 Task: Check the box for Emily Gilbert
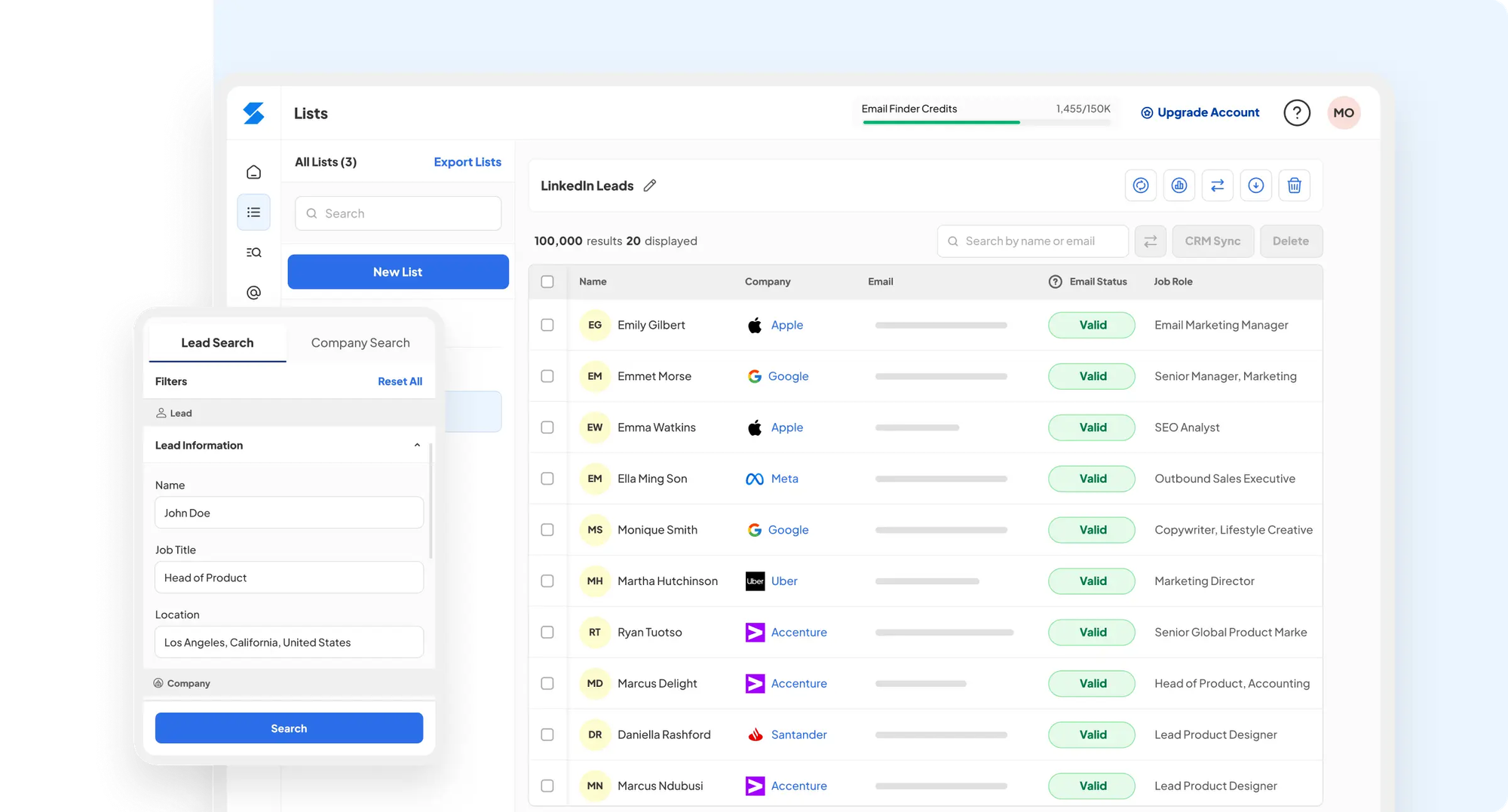point(547,325)
